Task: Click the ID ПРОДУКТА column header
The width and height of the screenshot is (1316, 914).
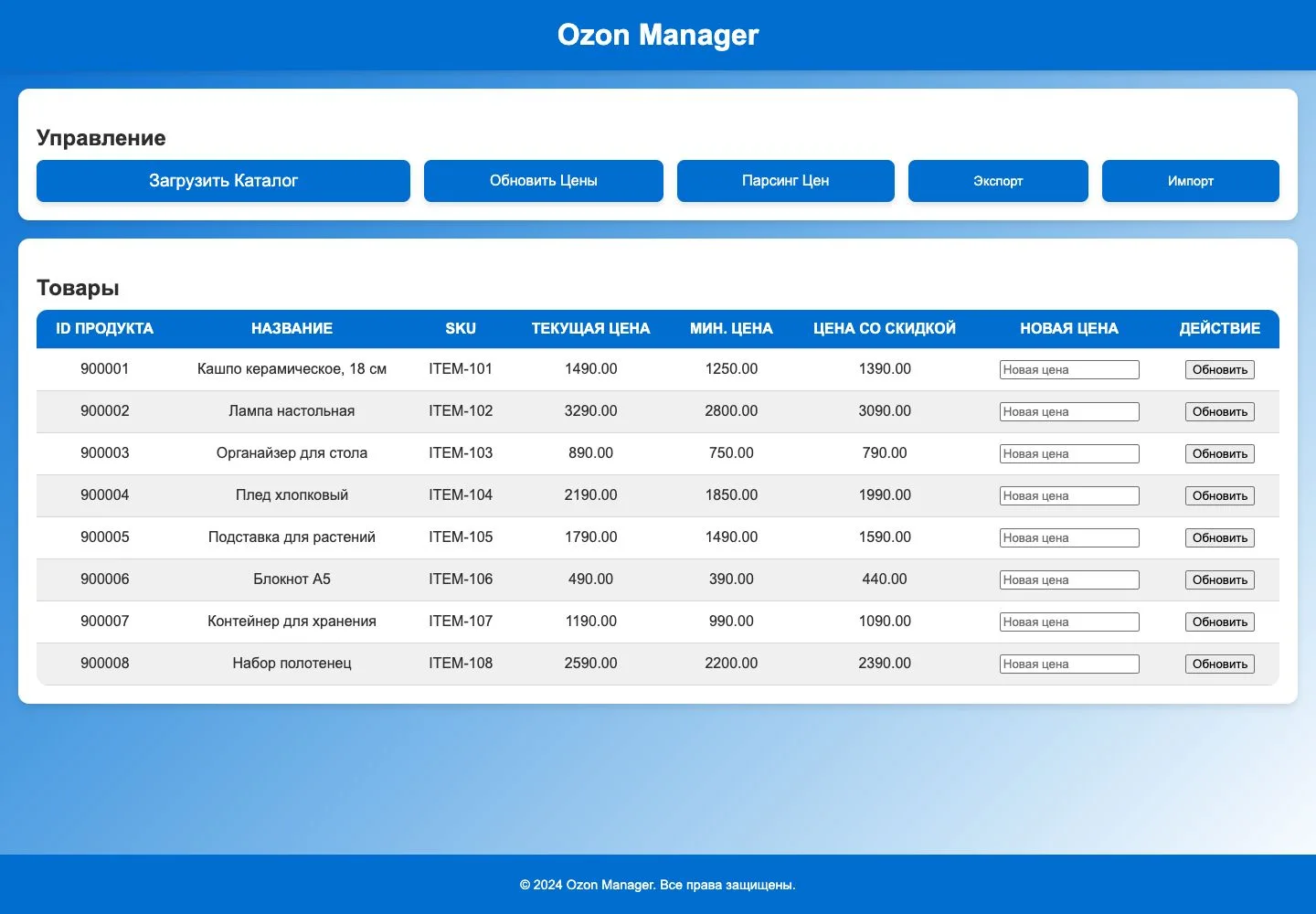Action: 105,329
